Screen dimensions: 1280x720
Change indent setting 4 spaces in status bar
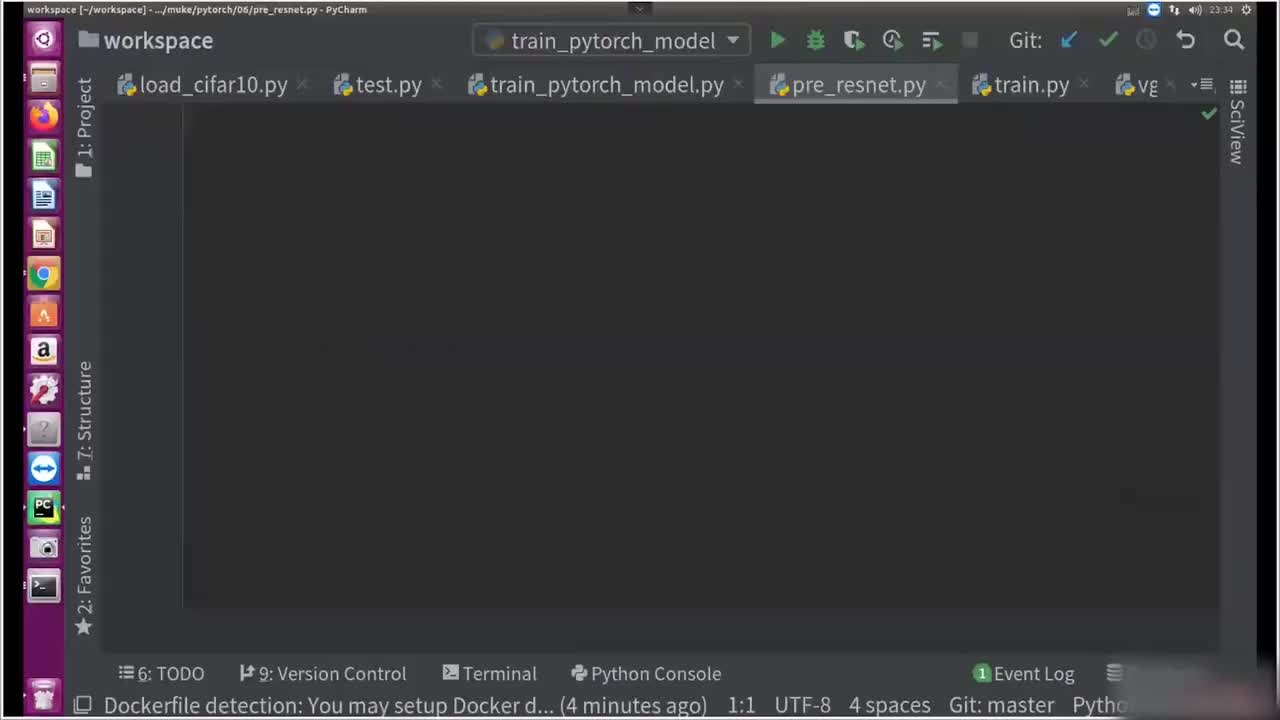(x=889, y=705)
